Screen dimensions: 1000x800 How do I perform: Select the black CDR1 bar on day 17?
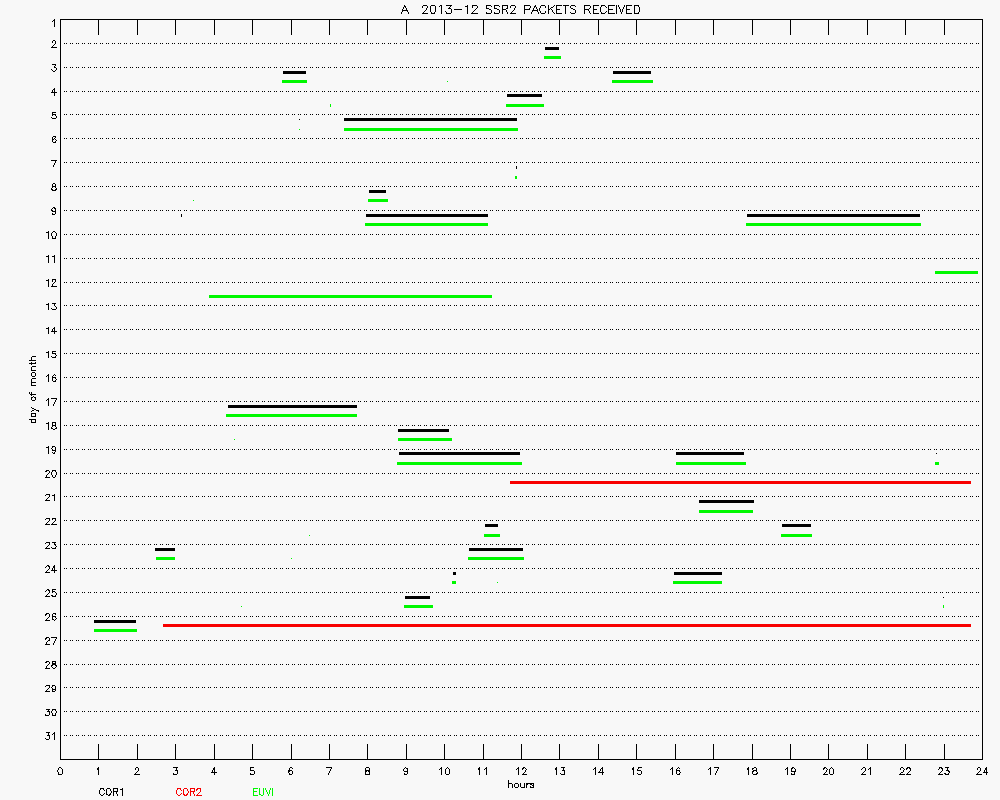coord(292,406)
